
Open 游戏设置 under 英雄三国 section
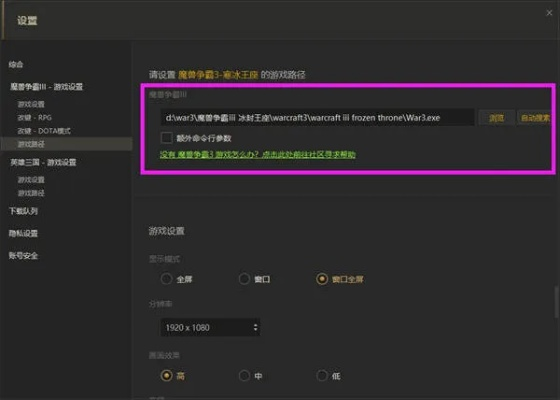[x=31, y=179]
